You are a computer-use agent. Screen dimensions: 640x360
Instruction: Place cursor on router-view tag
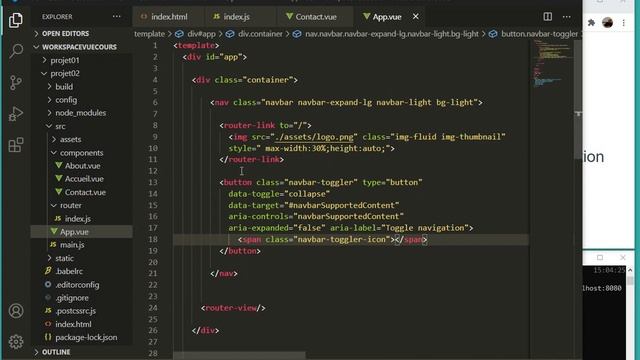tap(233, 308)
